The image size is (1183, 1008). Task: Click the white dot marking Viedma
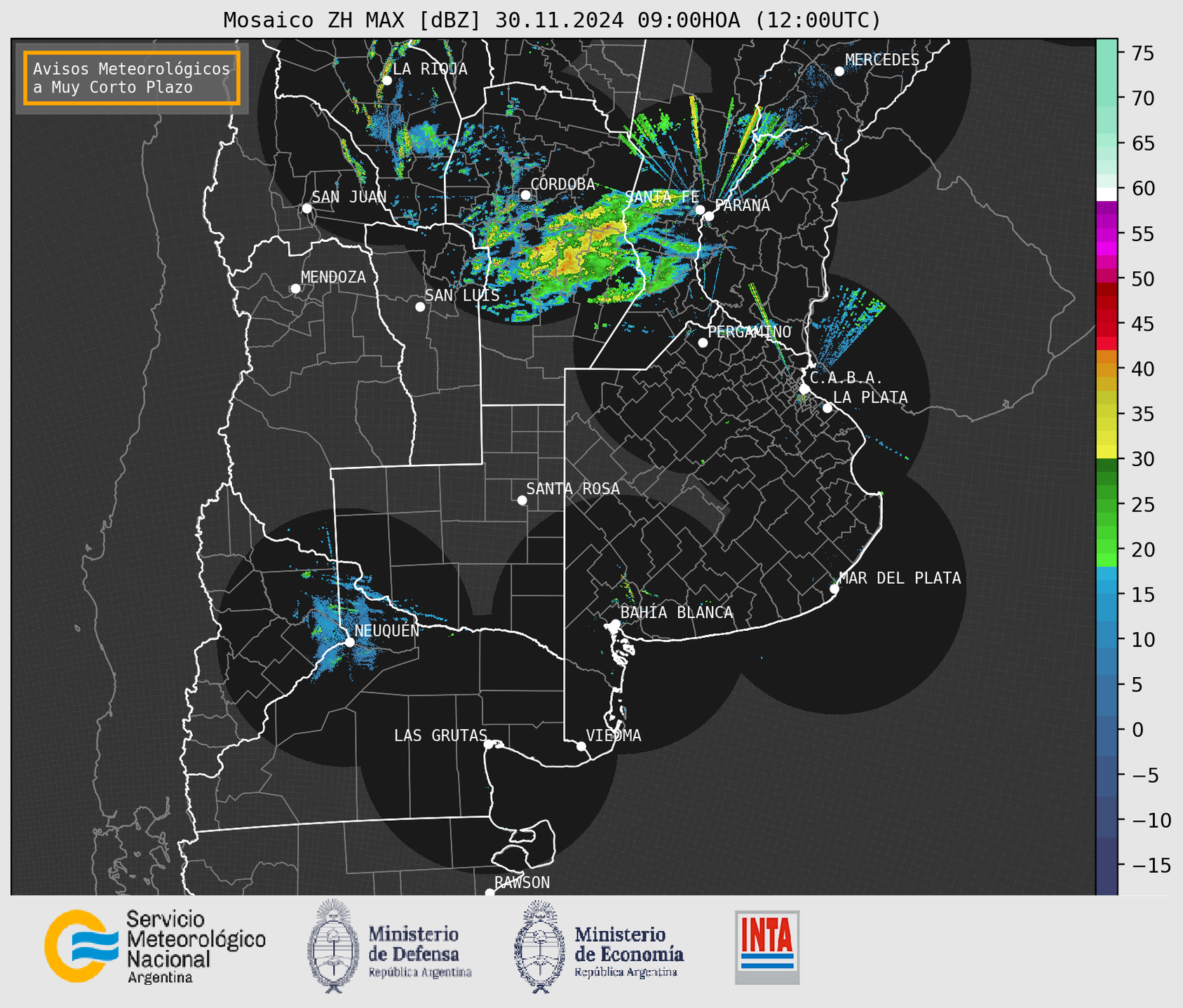581,746
